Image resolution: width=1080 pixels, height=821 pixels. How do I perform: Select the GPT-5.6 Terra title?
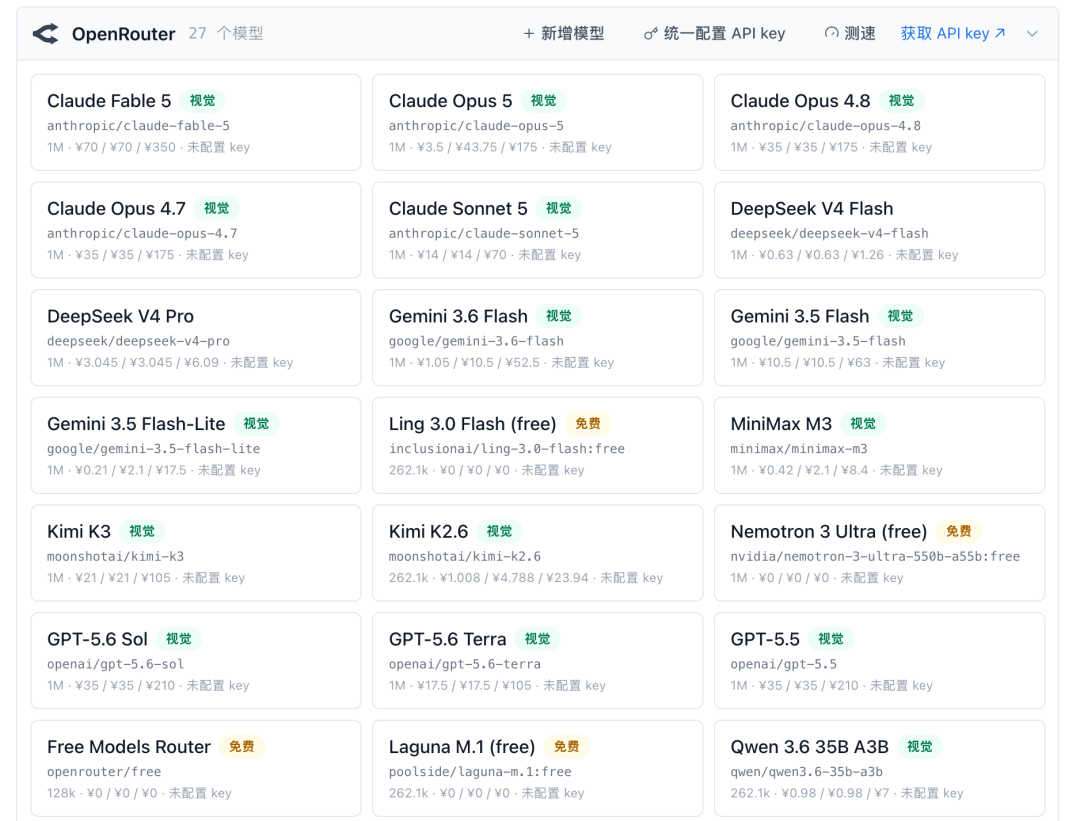(x=448, y=639)
